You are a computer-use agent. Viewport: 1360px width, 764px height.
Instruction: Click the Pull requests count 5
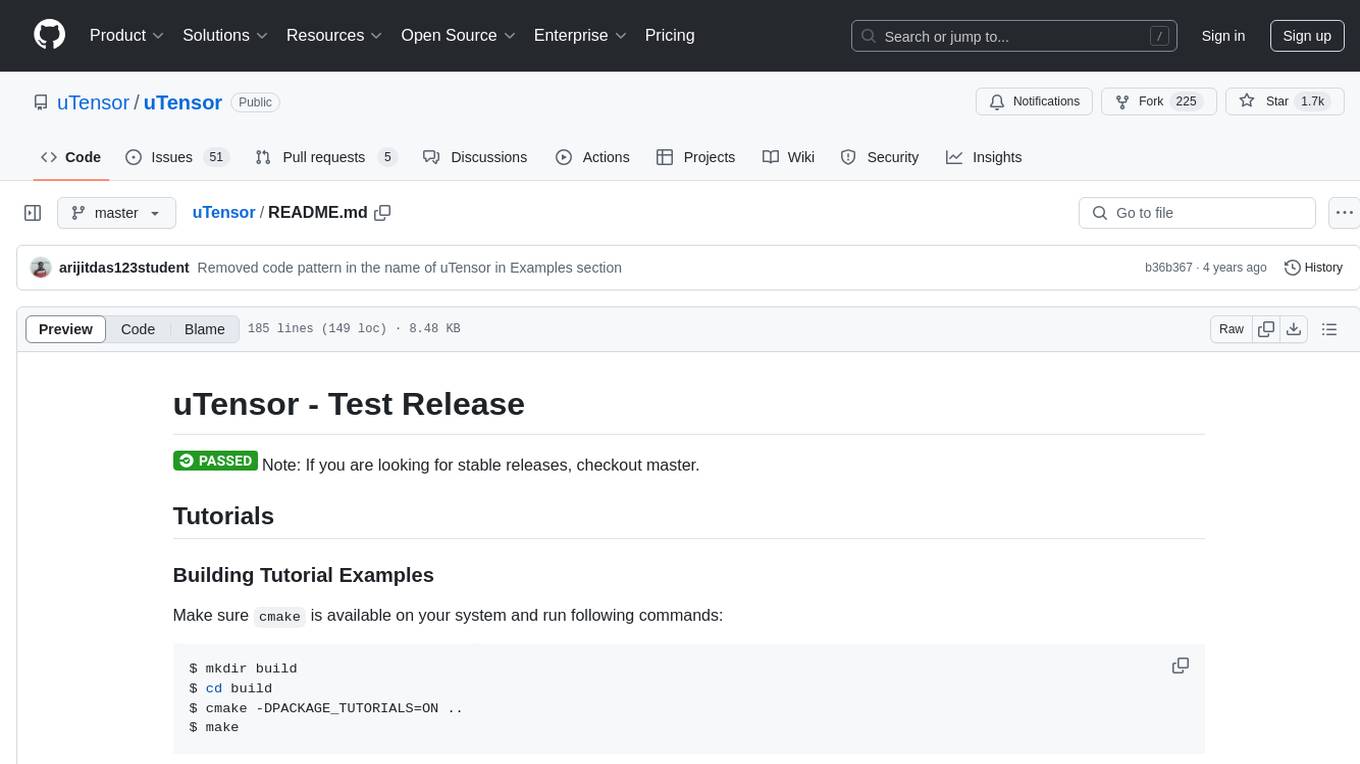coord(387,157)
